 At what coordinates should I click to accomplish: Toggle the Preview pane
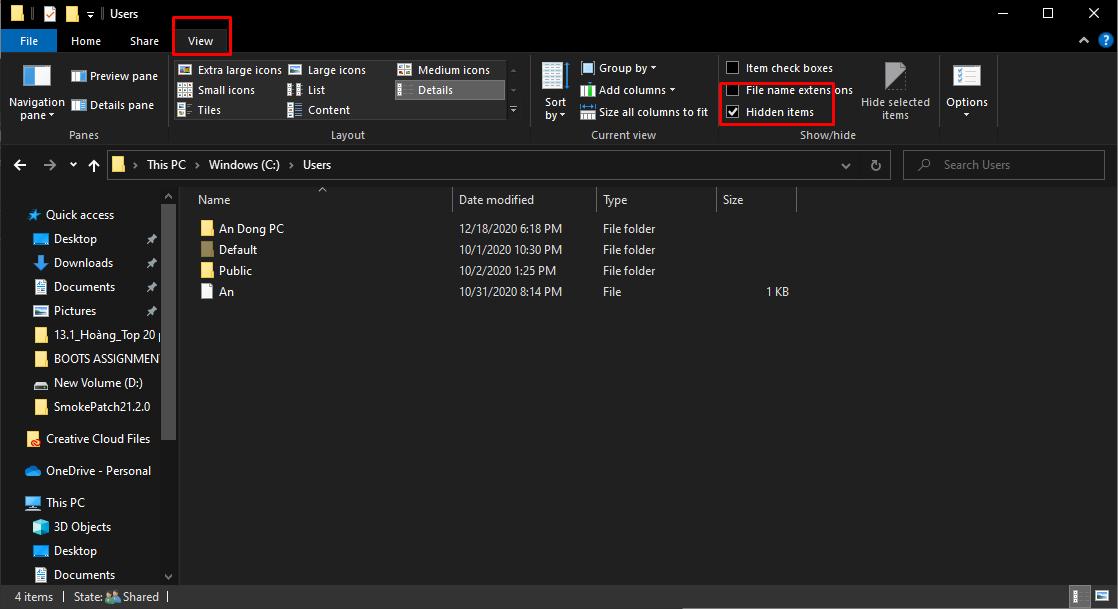114,76
